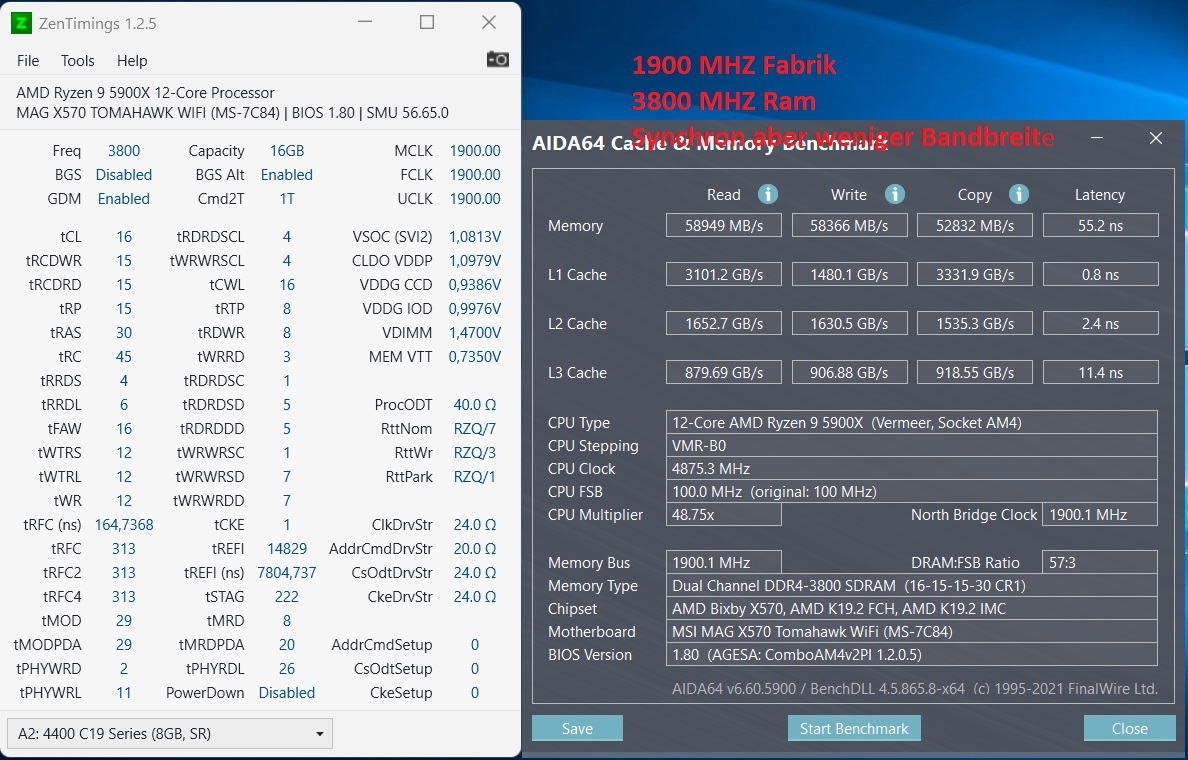Click the green ZenTimings app logo icon

[21, 23]
